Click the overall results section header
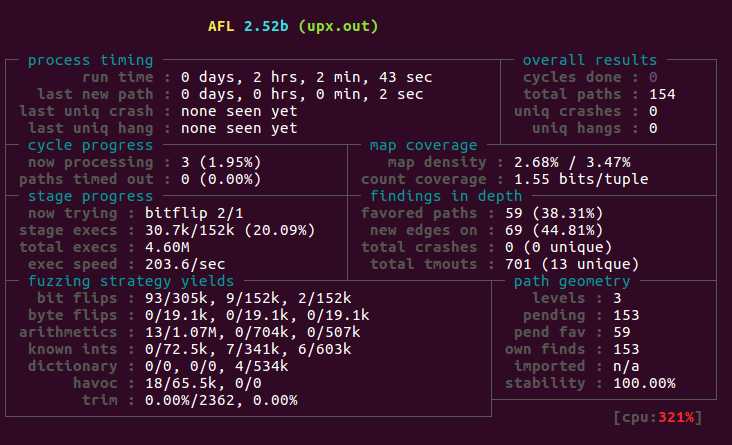Screen dimensions: 732x445 pos(590,60)
